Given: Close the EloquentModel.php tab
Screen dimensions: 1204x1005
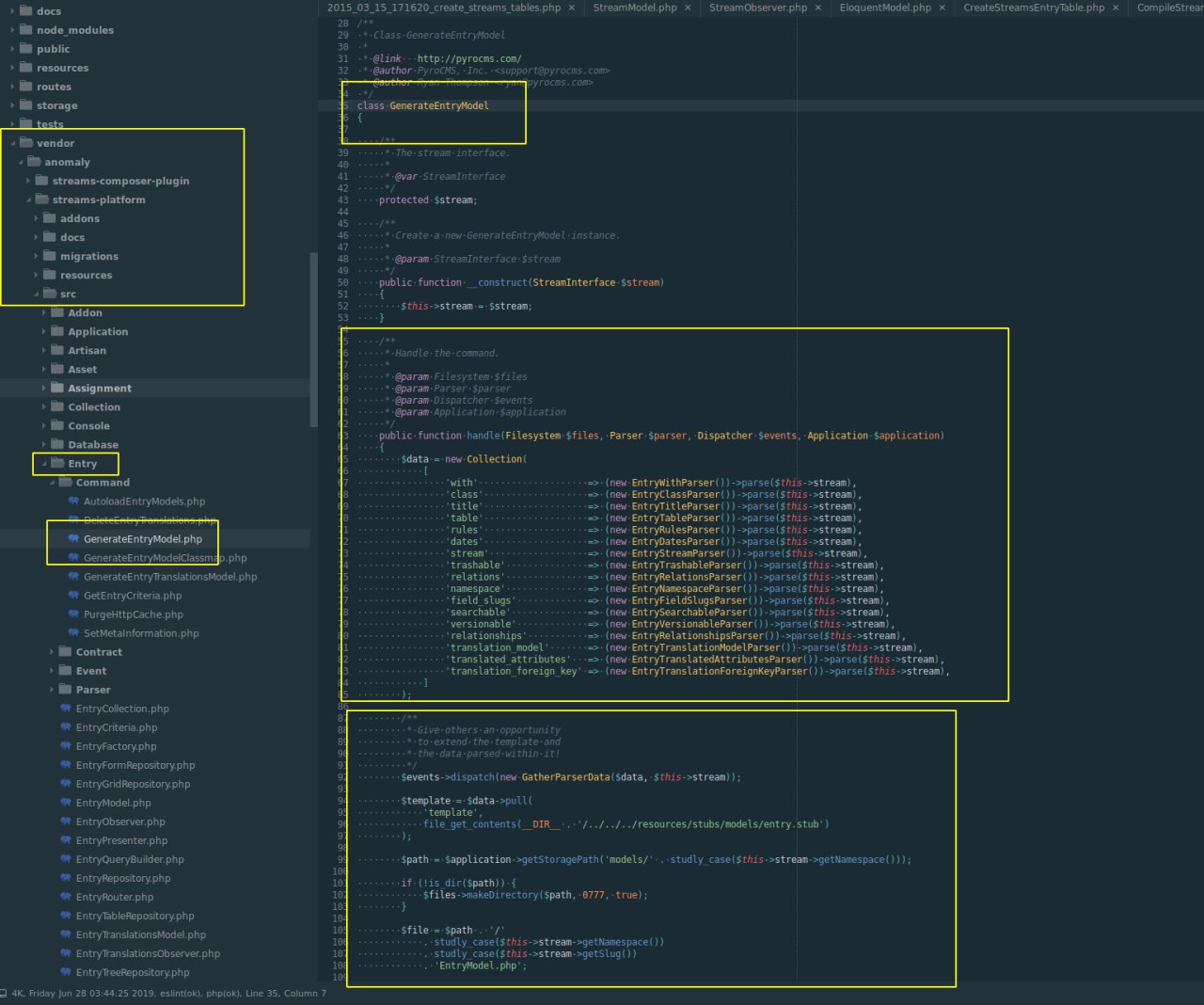Looking at the screenshot, I should tap(942, 8).
